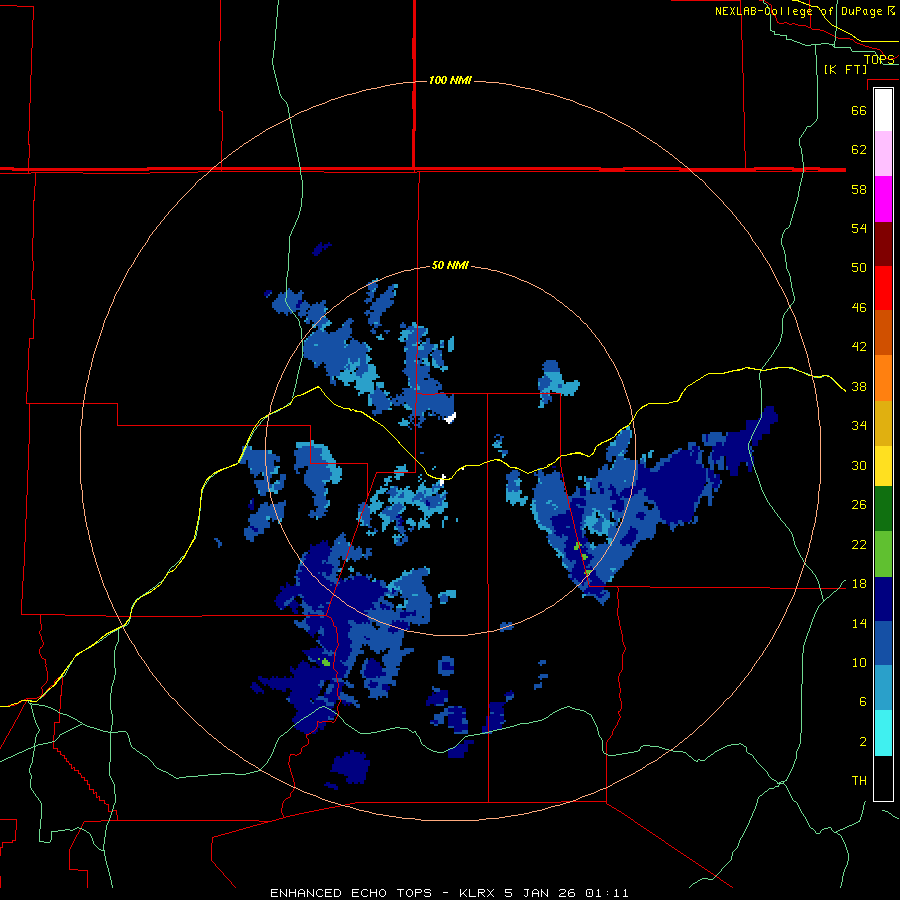Select the magenta swatch in the legend
900x900 pixels.
[883, 199]
